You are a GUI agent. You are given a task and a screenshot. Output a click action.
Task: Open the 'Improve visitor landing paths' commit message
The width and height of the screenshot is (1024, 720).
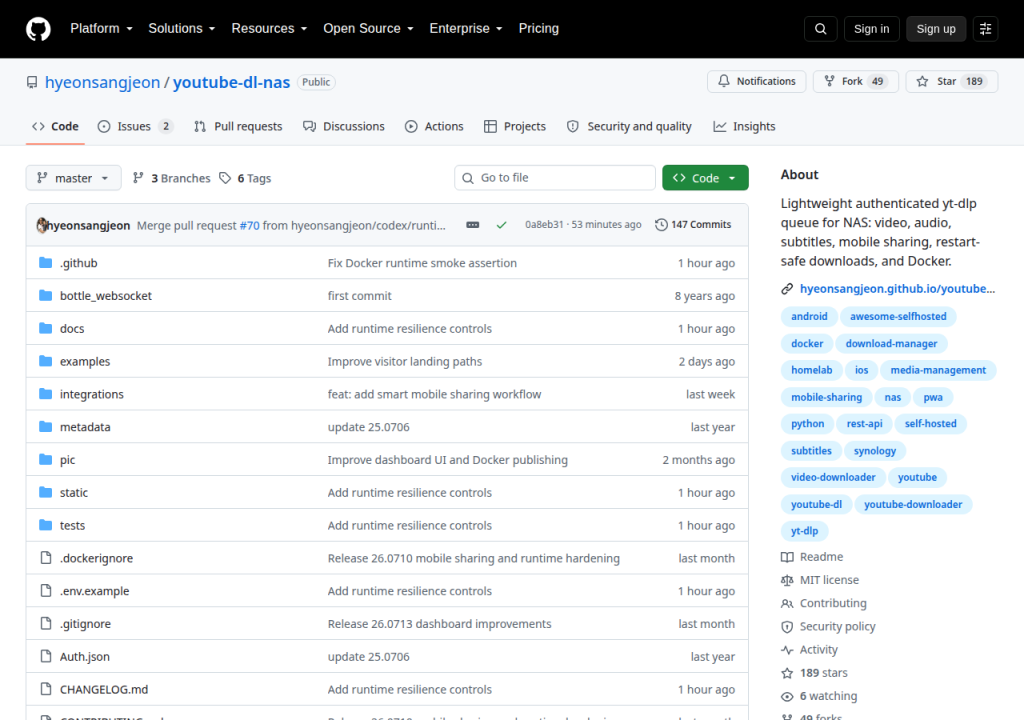405,361
